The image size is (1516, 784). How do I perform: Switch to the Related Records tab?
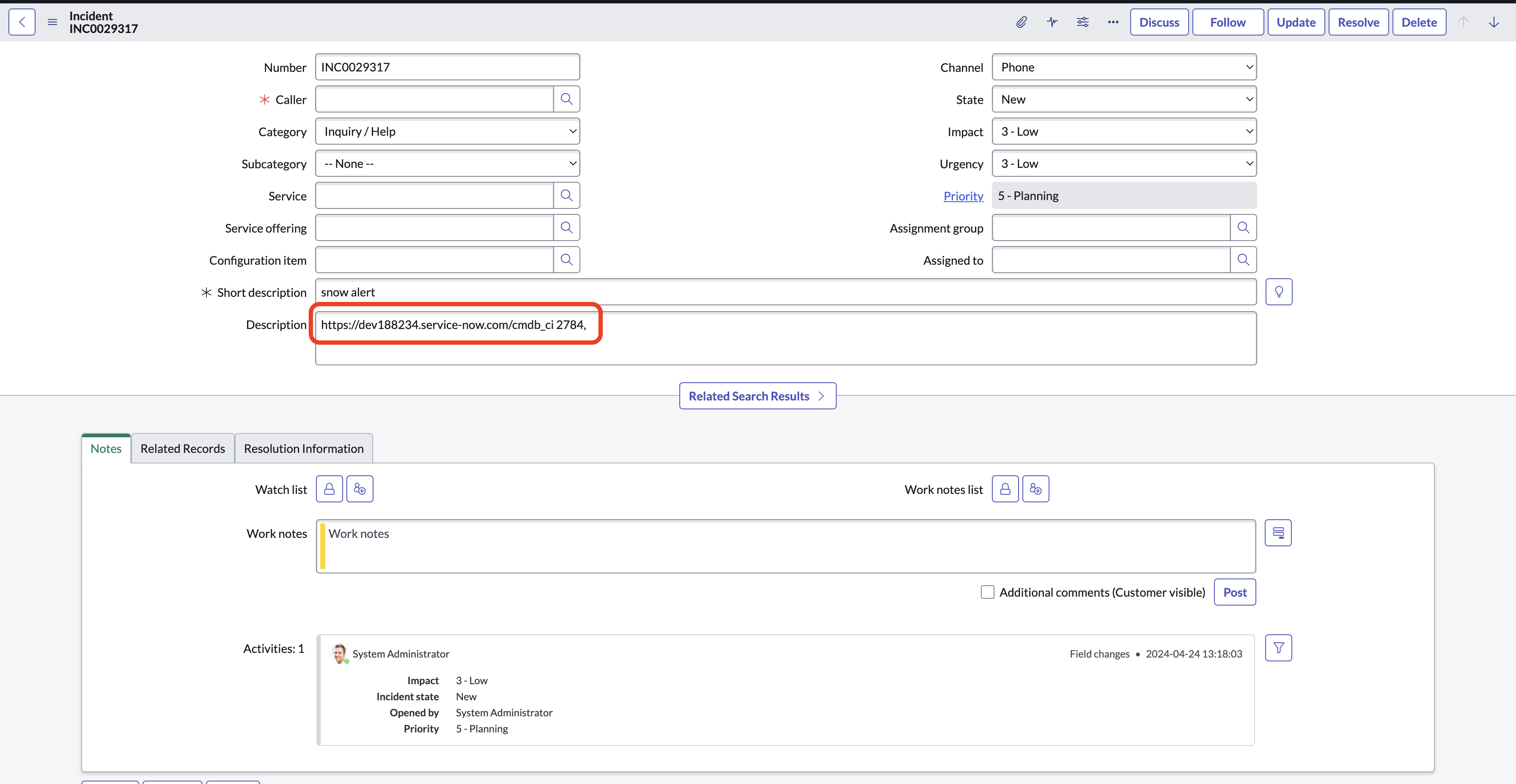(182, 447)
